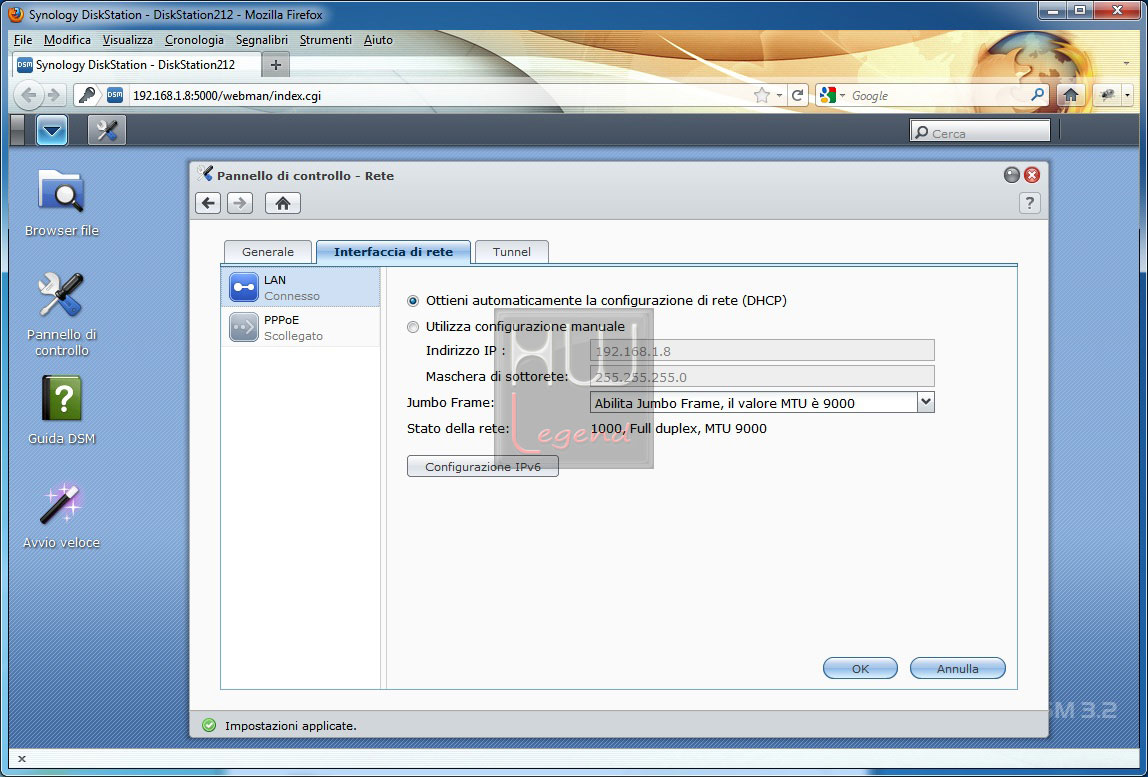Click the Firefox back arrow button
This screenshot has height=777, width=1148.
(29, 95)
